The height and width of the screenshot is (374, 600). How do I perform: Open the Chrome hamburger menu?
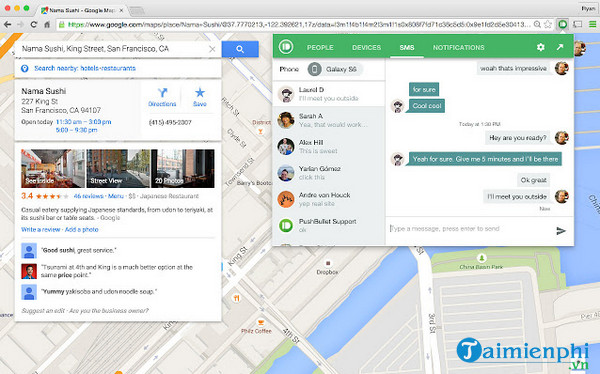(592, 24)
